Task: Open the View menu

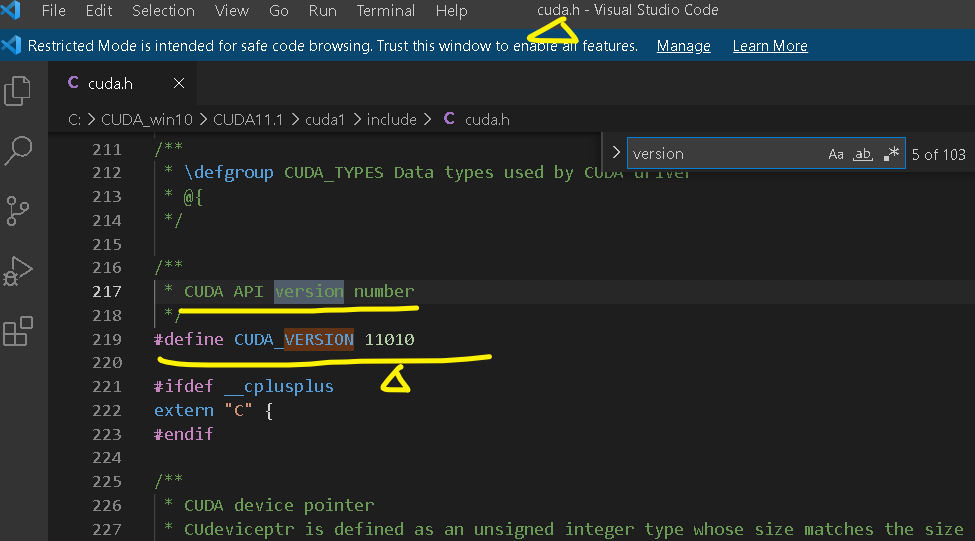Action: point(231,11)
